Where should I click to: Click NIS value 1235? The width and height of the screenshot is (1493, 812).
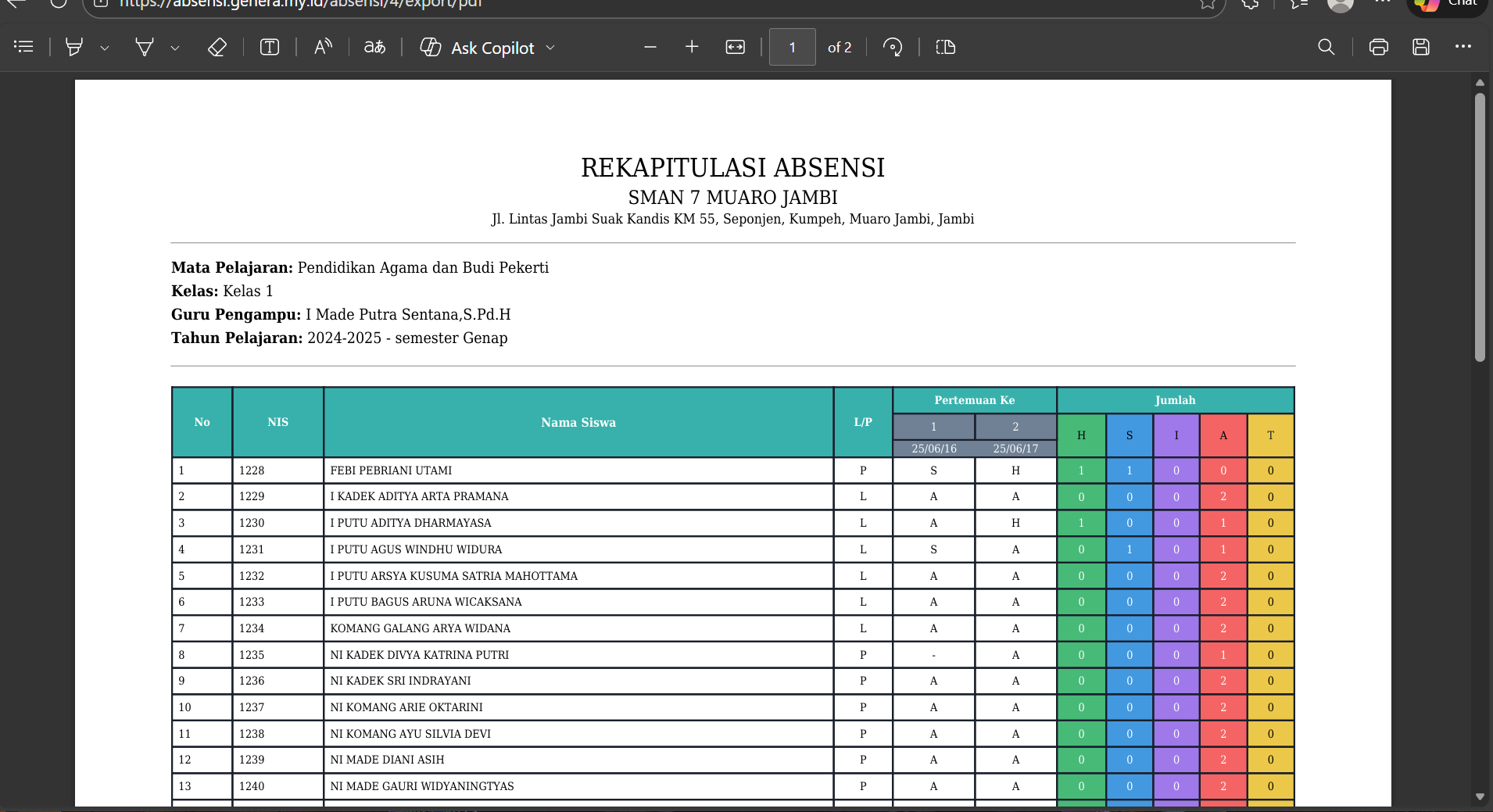coord(252,655)
